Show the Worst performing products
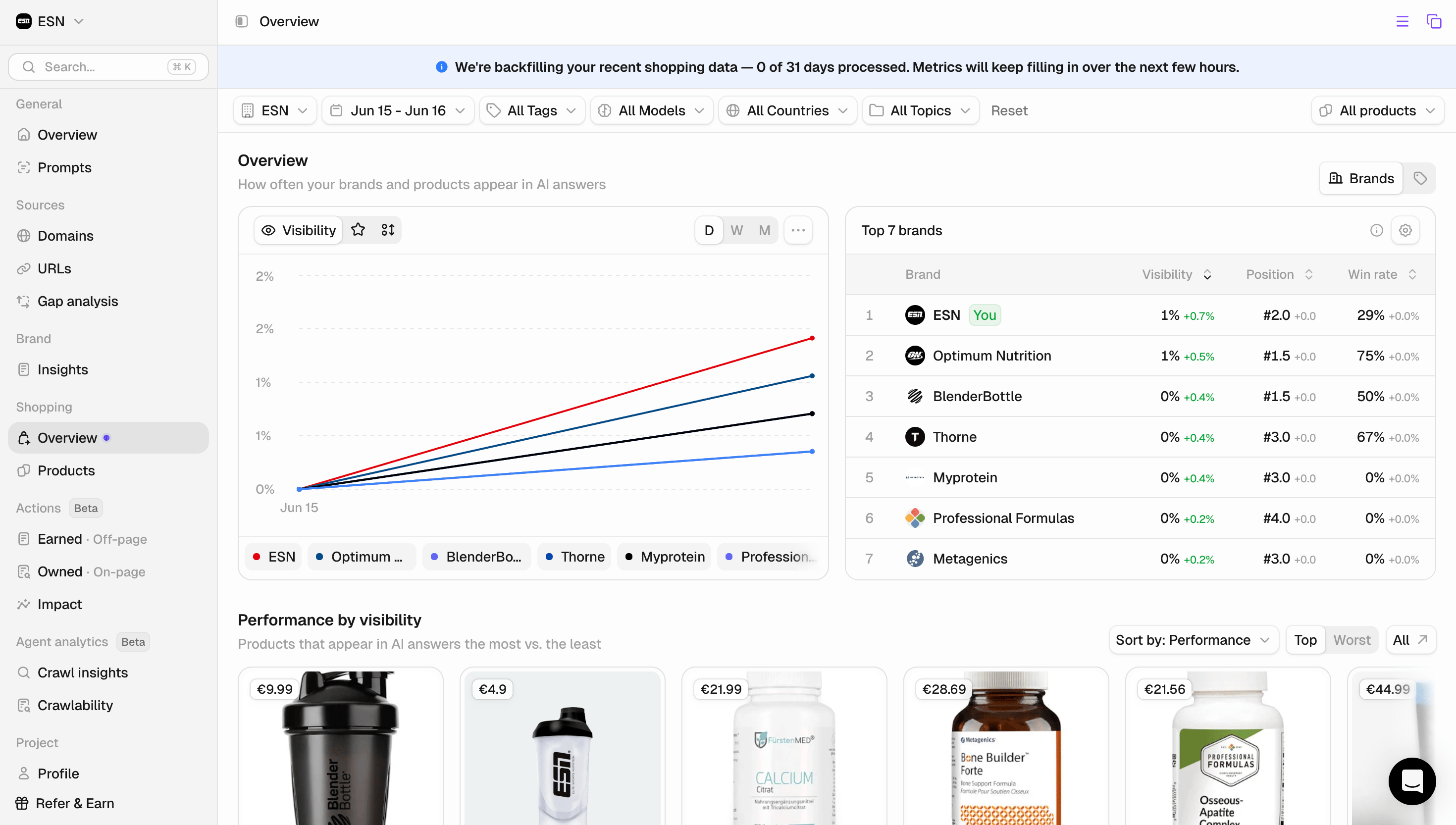The image size is (1456, 825). click(1352, 640)
